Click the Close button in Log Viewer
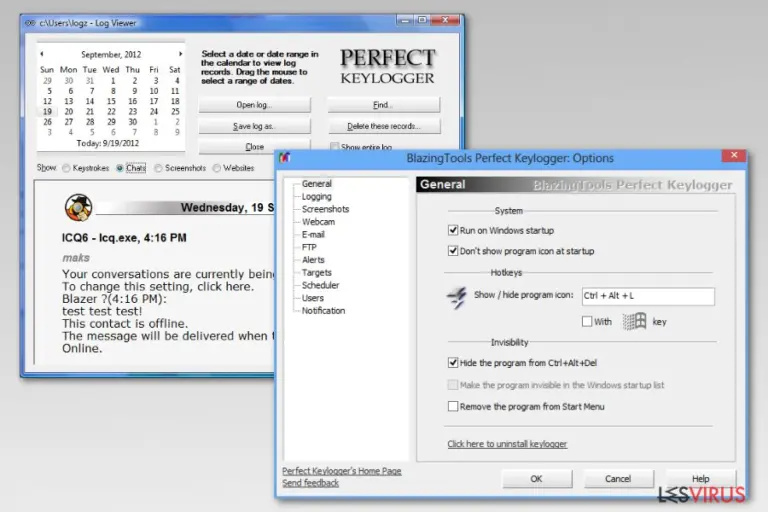Viewport: 768px width, 512px height. tap(254, 146)
